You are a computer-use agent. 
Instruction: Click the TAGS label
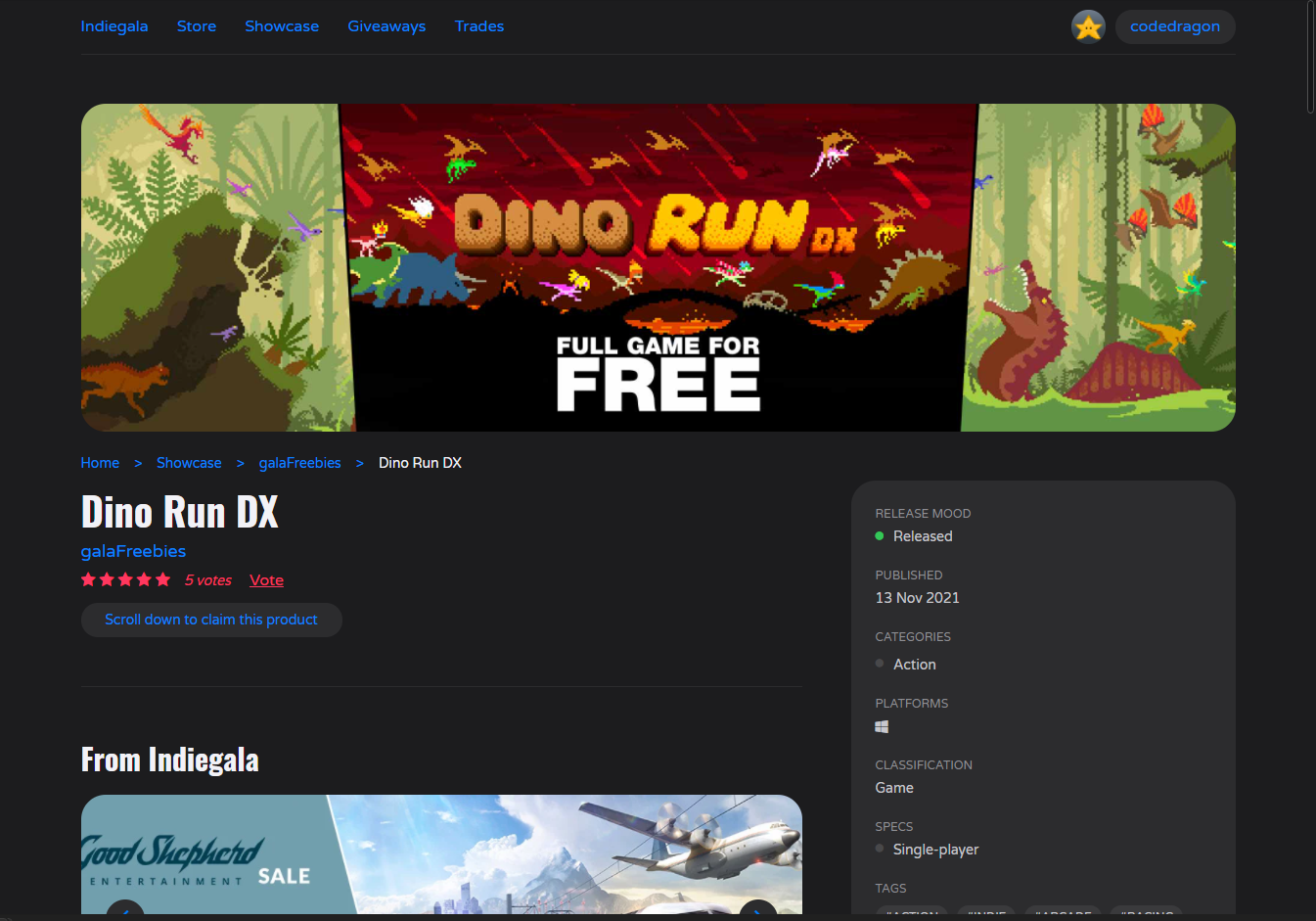click(890, 889)
